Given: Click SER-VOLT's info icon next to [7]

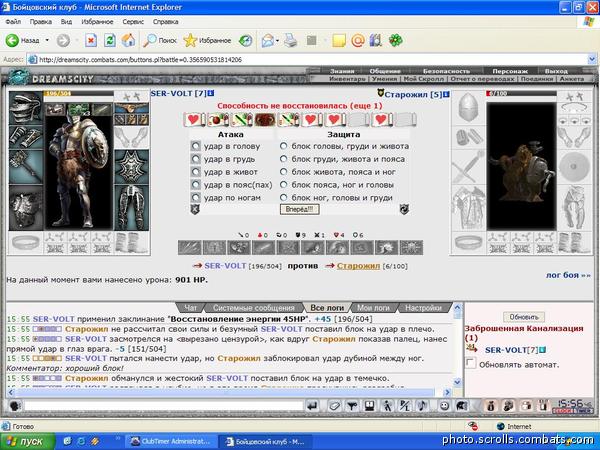Looking at the screenshot, I should coord(211,93).
